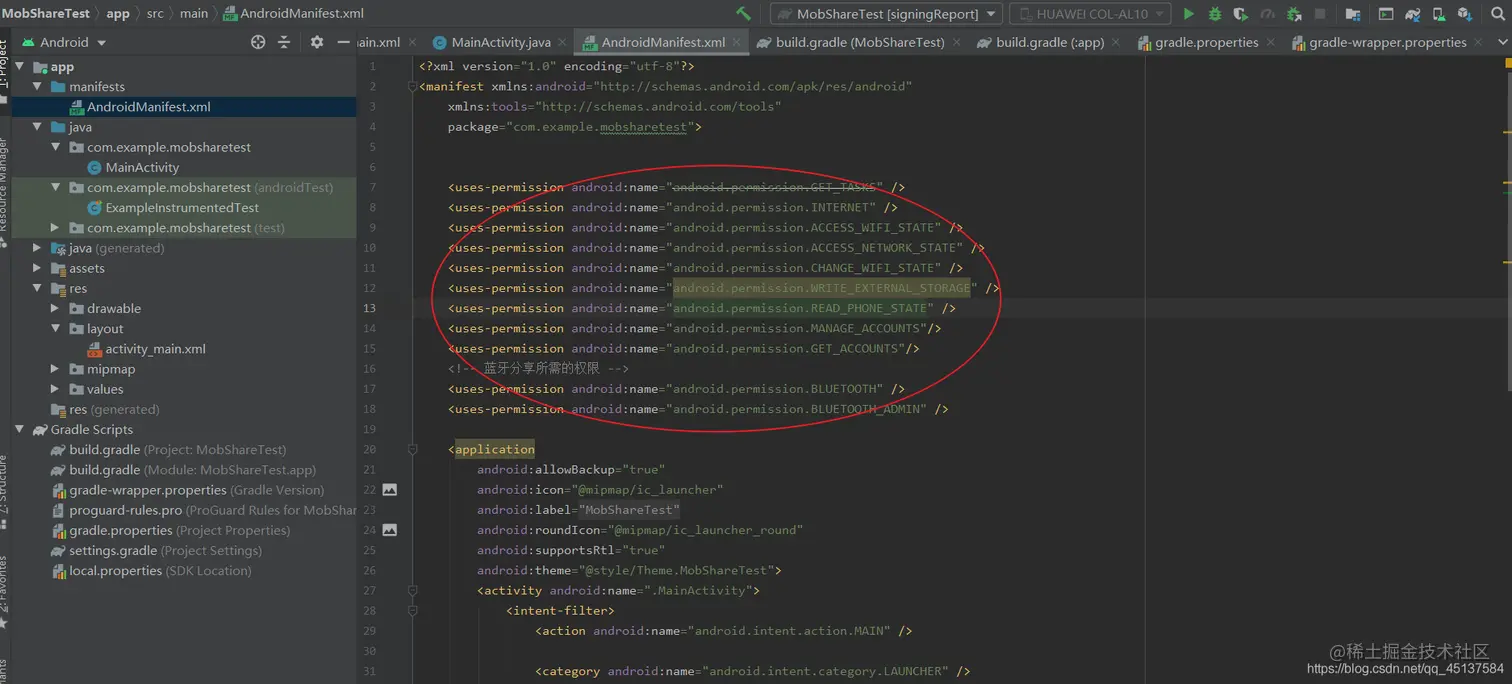Screen dimensions: 1512x684
Task: Collapse the manifests folder
Action: pyautogui.click(x=38, y=87)
